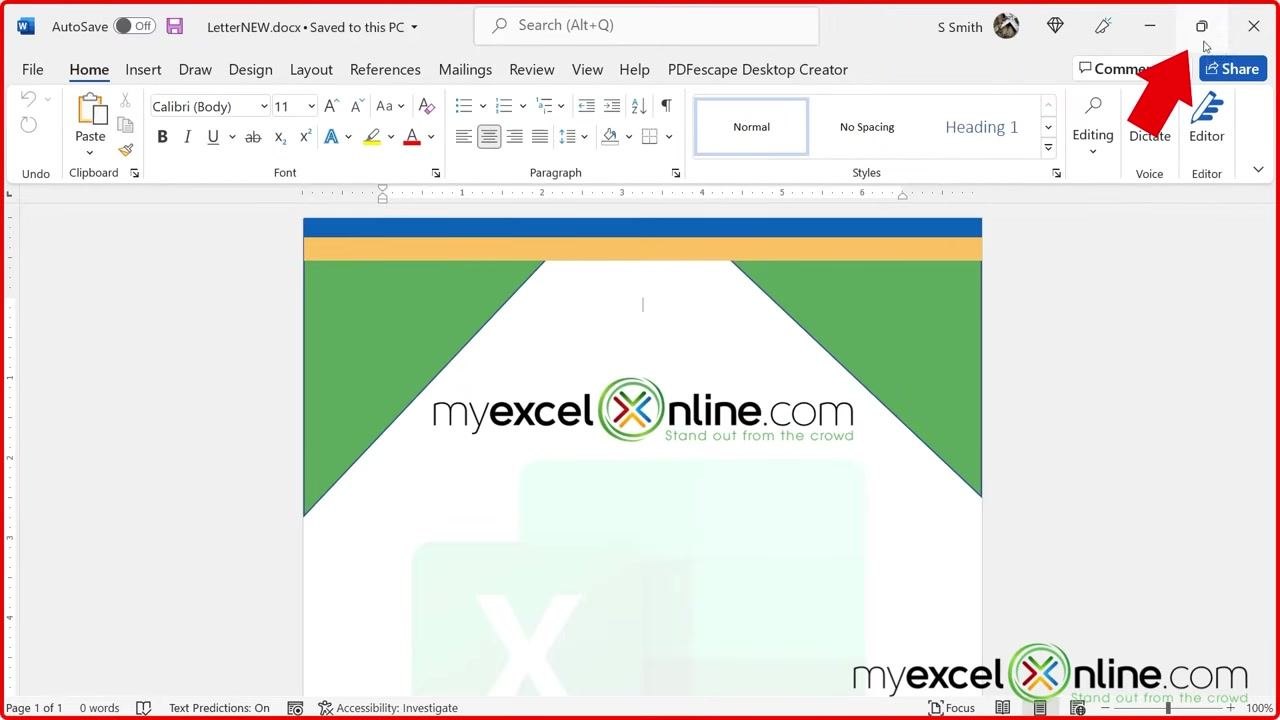This screenshot has height=720, width=1280.
Task: Click the Multilevel List icon
Action: [x=544, y=106]
